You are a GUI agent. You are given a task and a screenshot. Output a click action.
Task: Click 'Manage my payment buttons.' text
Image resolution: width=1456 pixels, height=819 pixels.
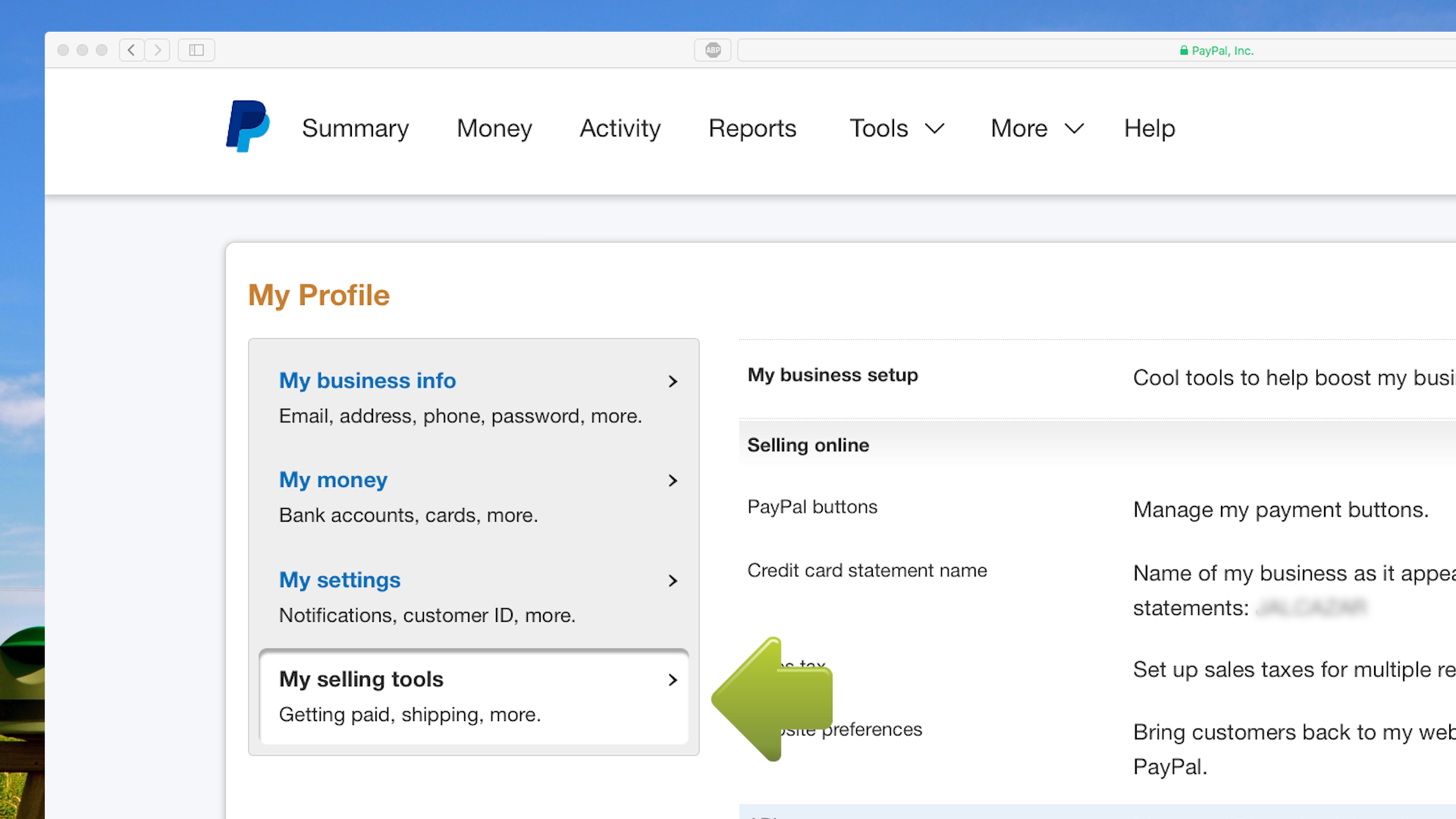tap(1281, 510)
